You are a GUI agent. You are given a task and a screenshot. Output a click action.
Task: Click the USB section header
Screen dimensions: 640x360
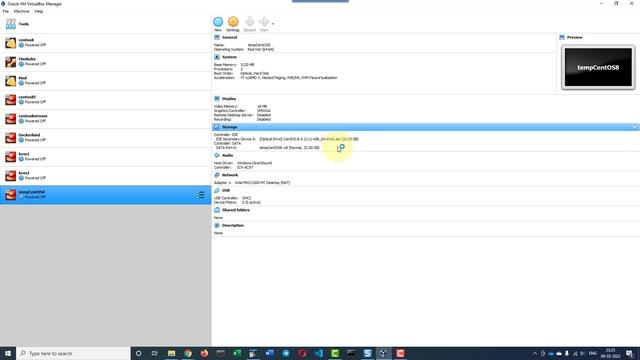coord(226,191)
